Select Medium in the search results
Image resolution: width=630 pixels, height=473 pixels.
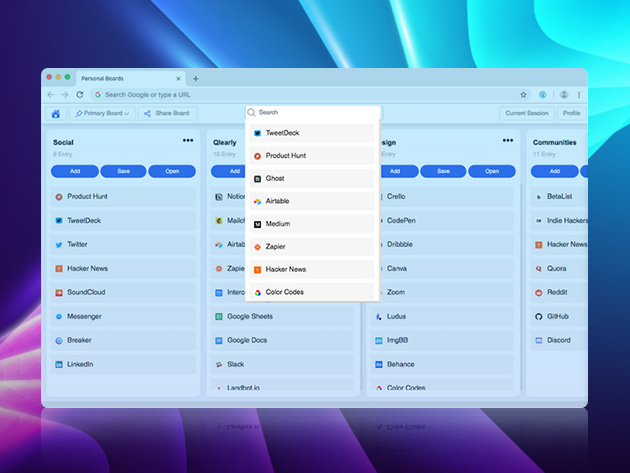pos(312,224)
